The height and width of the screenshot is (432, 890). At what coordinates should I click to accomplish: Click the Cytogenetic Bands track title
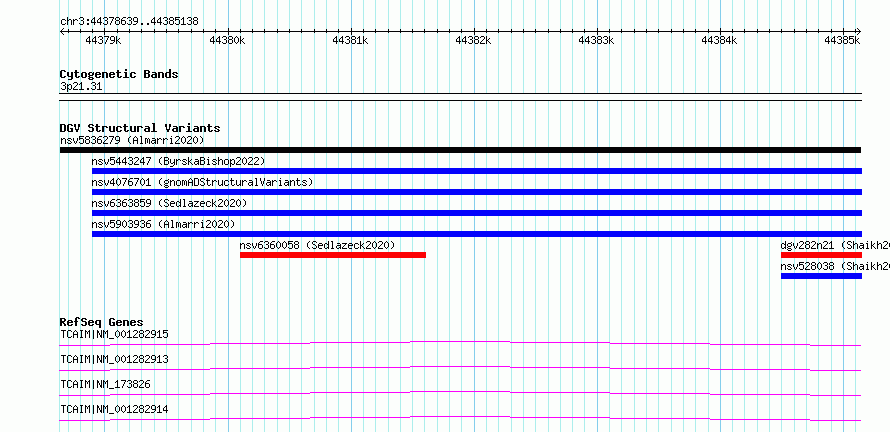point(119,74)
